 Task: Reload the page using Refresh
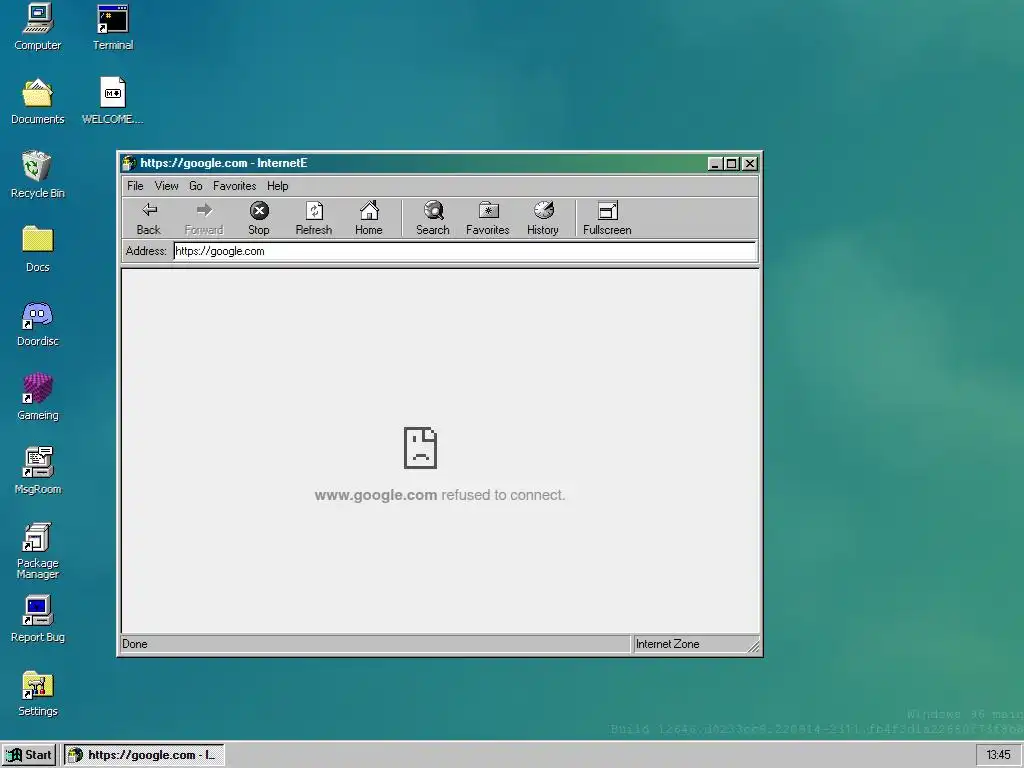click(314, 218)
